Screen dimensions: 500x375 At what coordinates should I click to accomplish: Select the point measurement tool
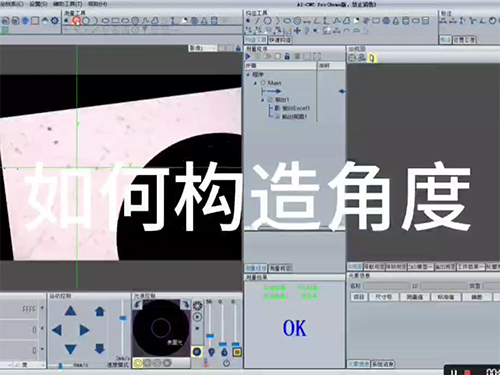click(x=66, y=21)
